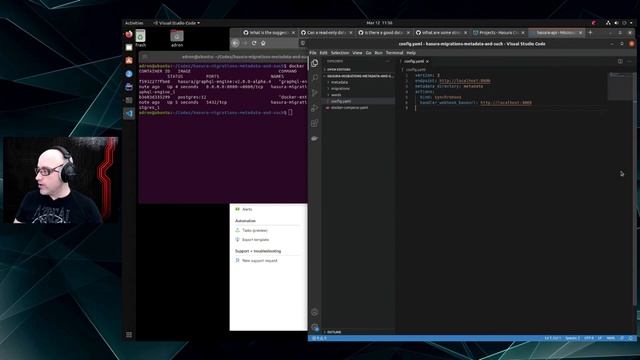
Task: Open the View menu in VS Code
Action: (357, 53)
